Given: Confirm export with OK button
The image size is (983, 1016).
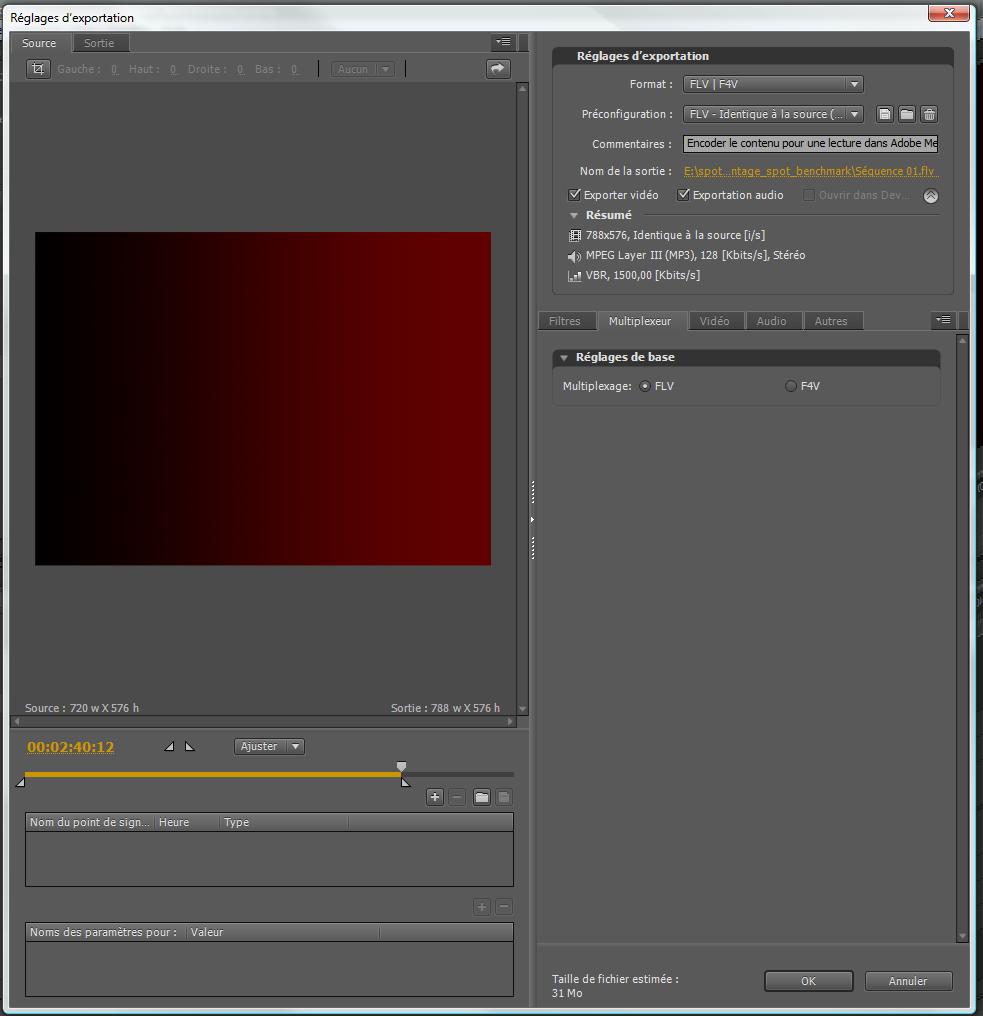Looking at the screenshot, I should point(808,981).
